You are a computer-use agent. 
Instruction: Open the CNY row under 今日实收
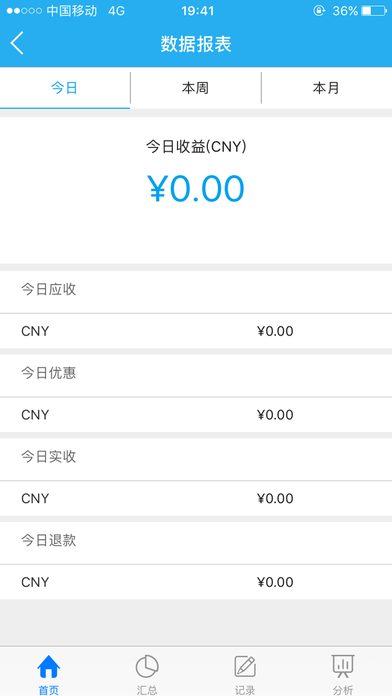(196, 498)
